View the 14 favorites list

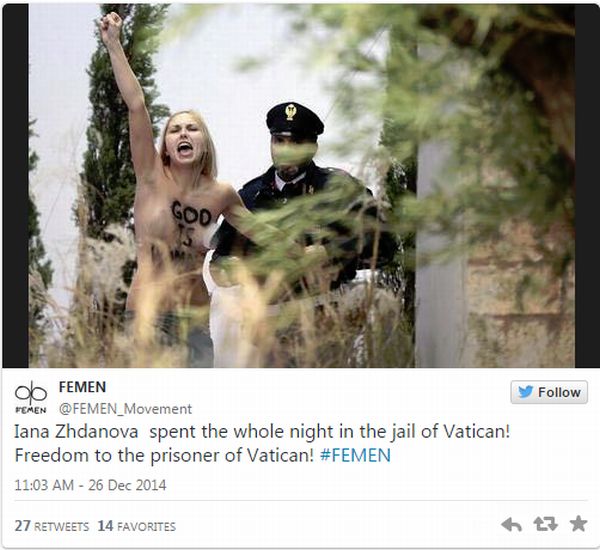coord(137,526)
